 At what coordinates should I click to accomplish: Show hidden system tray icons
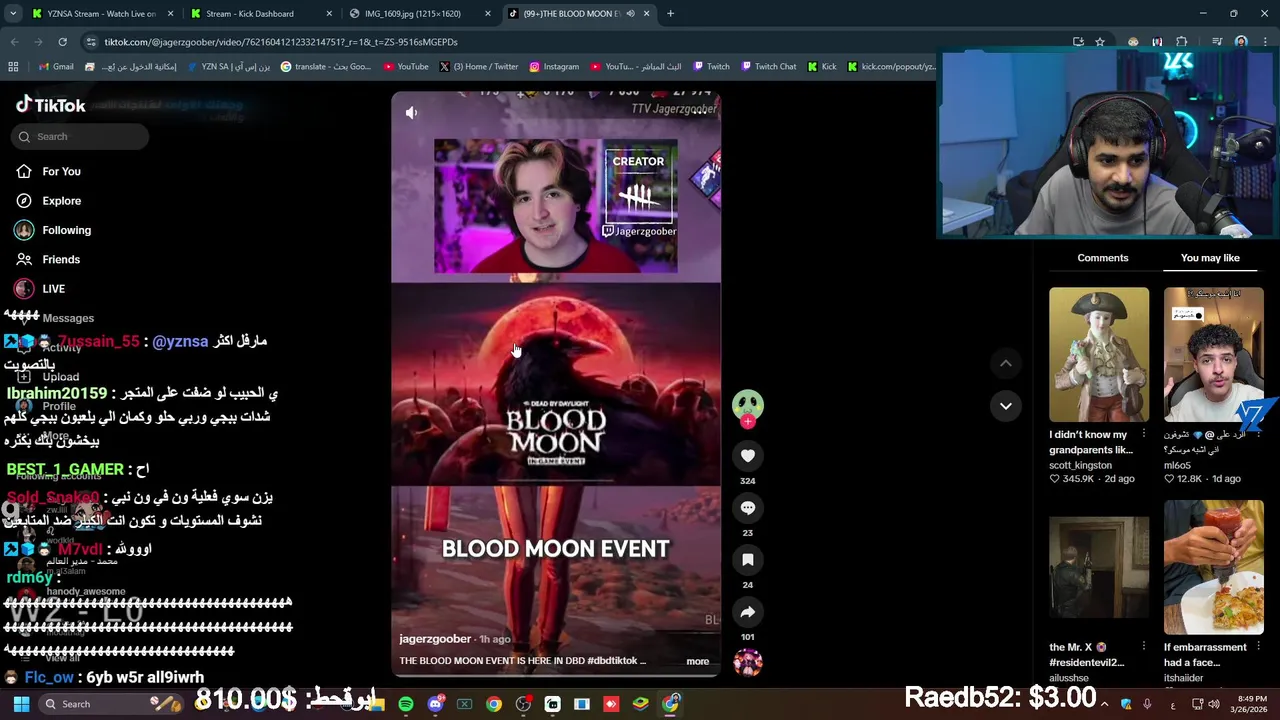pyautogui.click(x=1107, y=704)
